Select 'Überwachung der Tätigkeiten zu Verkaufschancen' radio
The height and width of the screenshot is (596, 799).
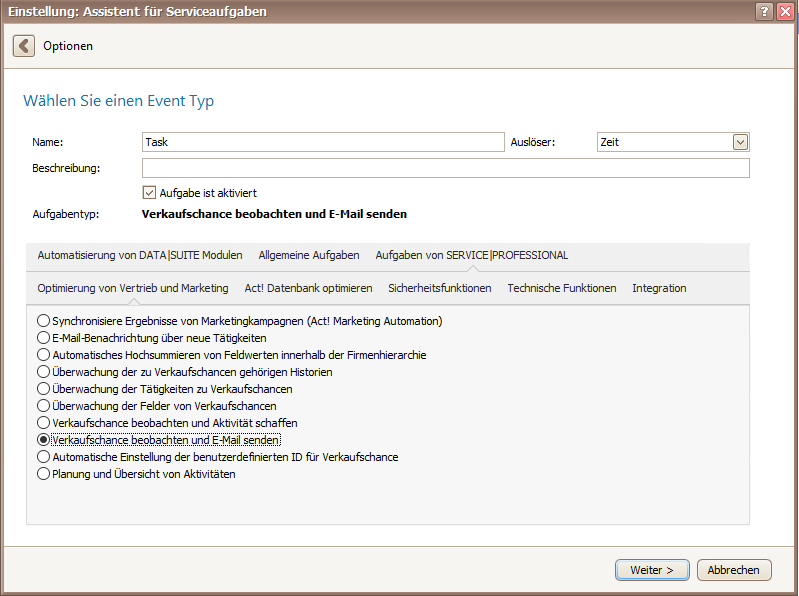click(x=43, y=389)
